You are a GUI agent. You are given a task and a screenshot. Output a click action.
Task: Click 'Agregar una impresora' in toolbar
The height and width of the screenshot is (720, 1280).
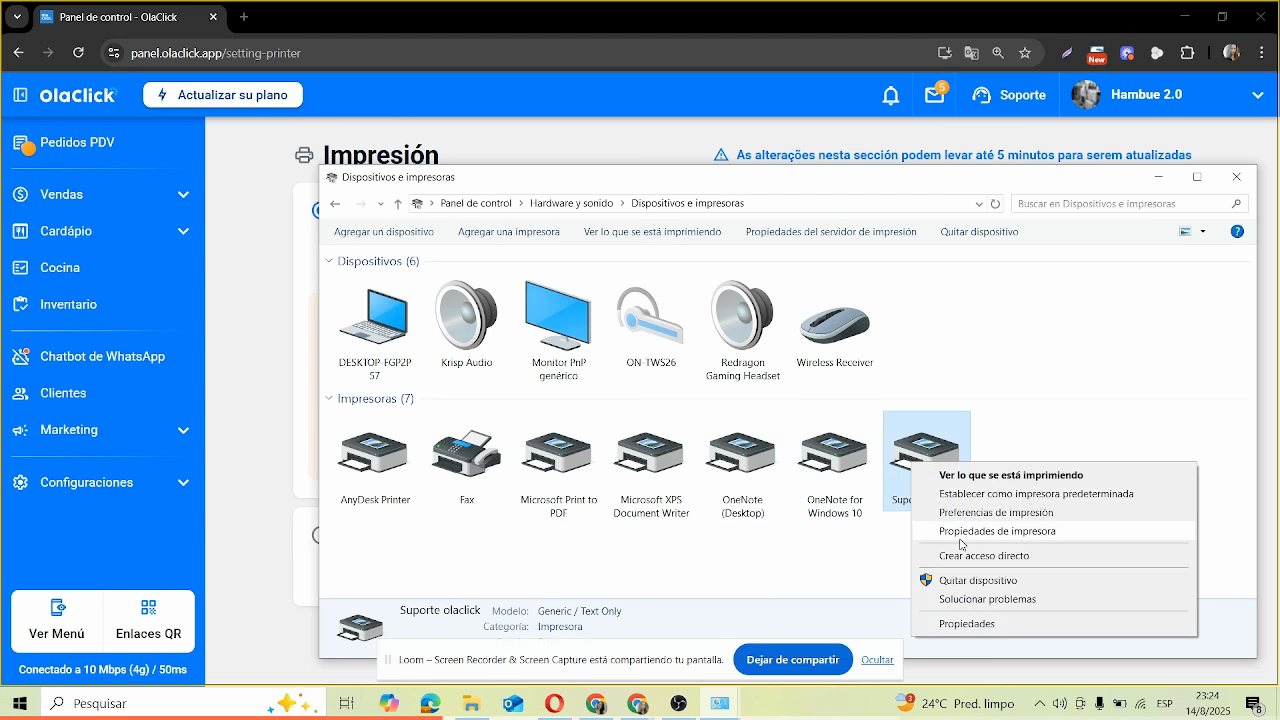tap(509, 232)
